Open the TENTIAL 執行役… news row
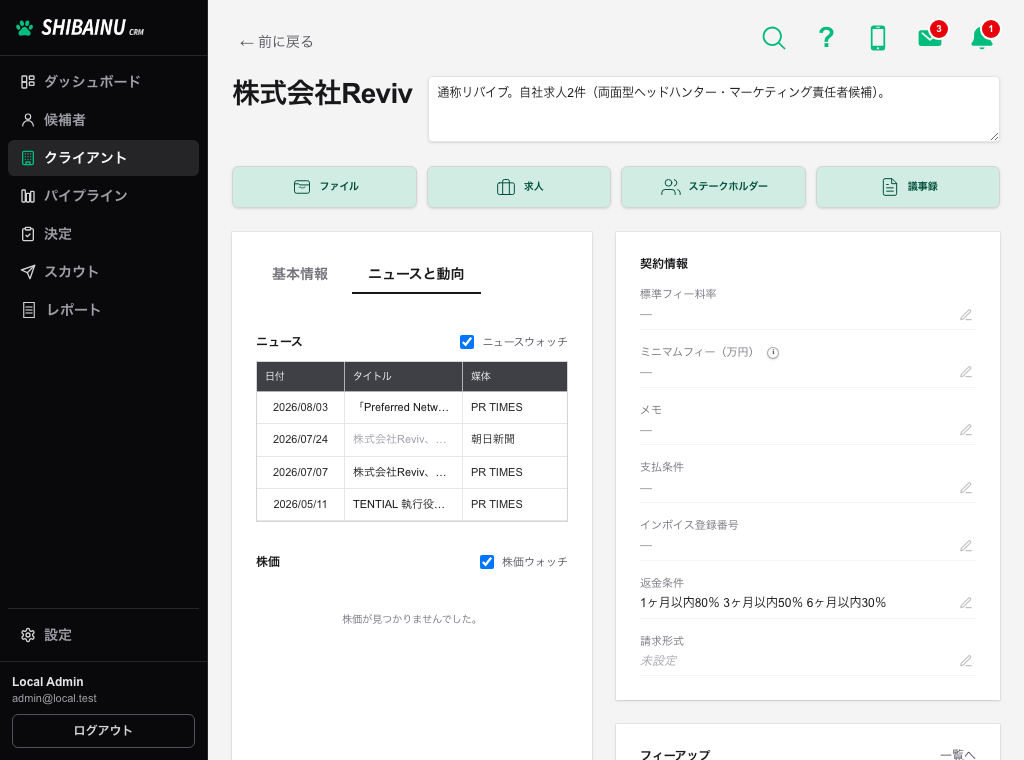Image resolution: width=1024 pixels, height=760 pixels. 412,505
